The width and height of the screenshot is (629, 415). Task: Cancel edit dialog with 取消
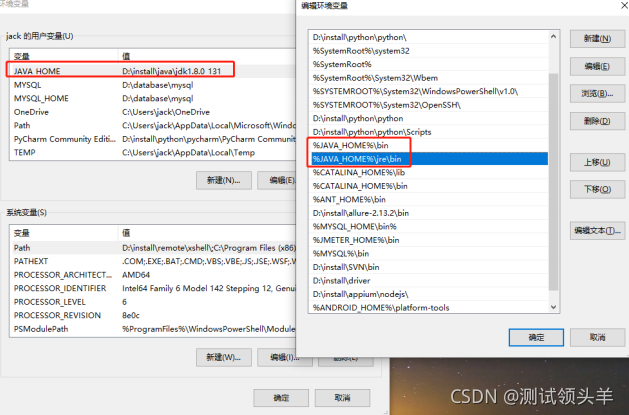[x=597, y=337]
